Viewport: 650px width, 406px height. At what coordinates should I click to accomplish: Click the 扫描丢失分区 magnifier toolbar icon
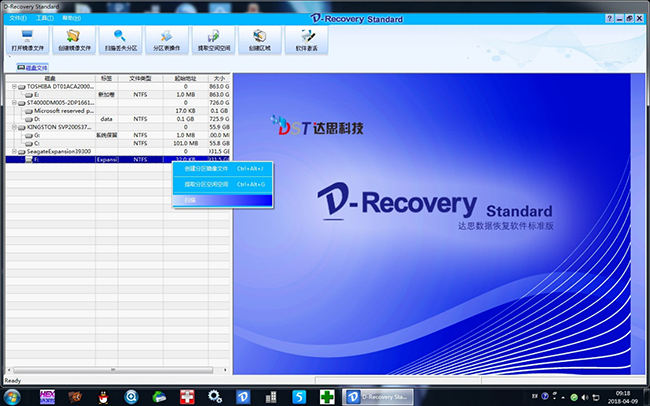click(x=121, y=40)
